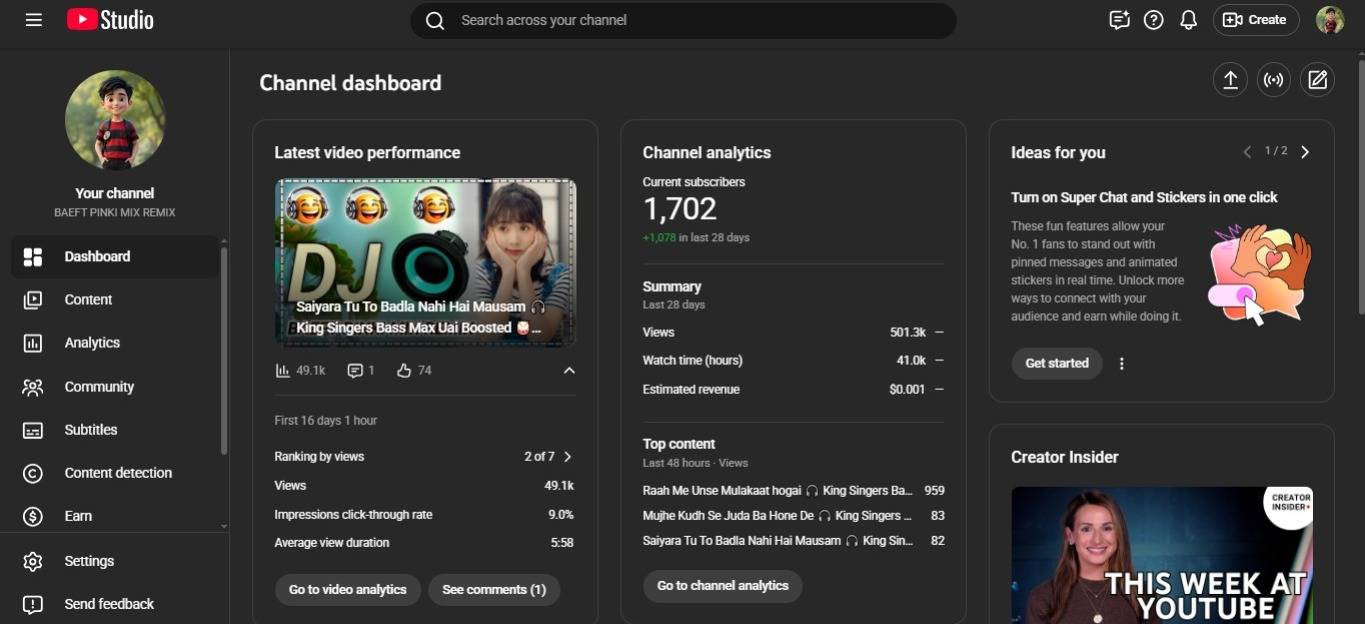Screen dimensions: 1365x624
Task: Open the hamburger navigation menu
Action: (x=33, y=20)
